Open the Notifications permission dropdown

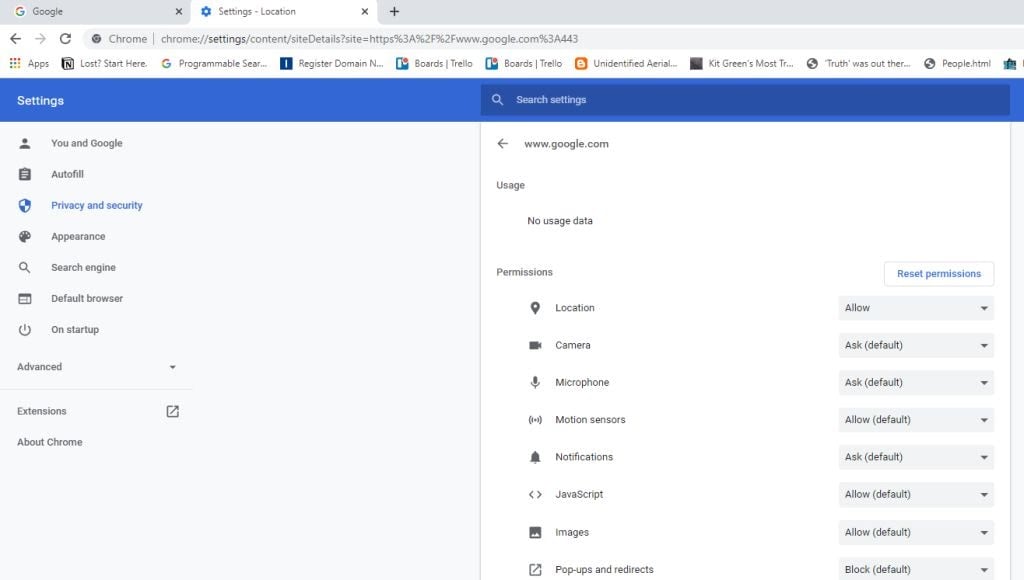tap(916, 457)
